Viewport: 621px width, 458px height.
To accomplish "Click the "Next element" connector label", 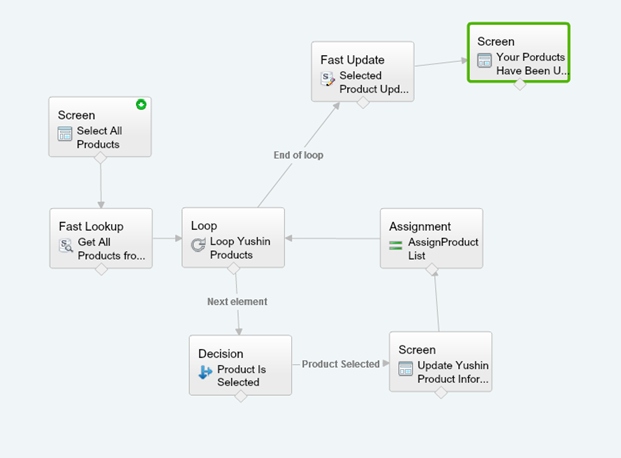I will coord(237,300).
